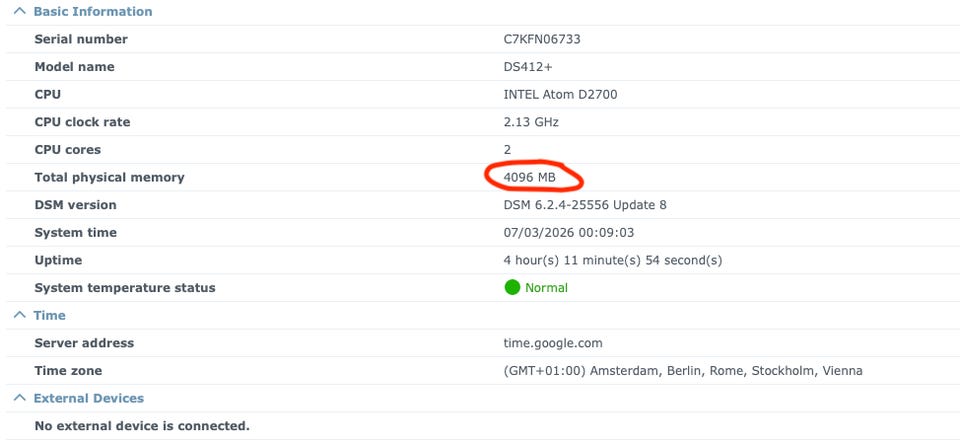Click the circled 4096 MB memory value
This screenshot has height=446, width=960.
(530, 177)
